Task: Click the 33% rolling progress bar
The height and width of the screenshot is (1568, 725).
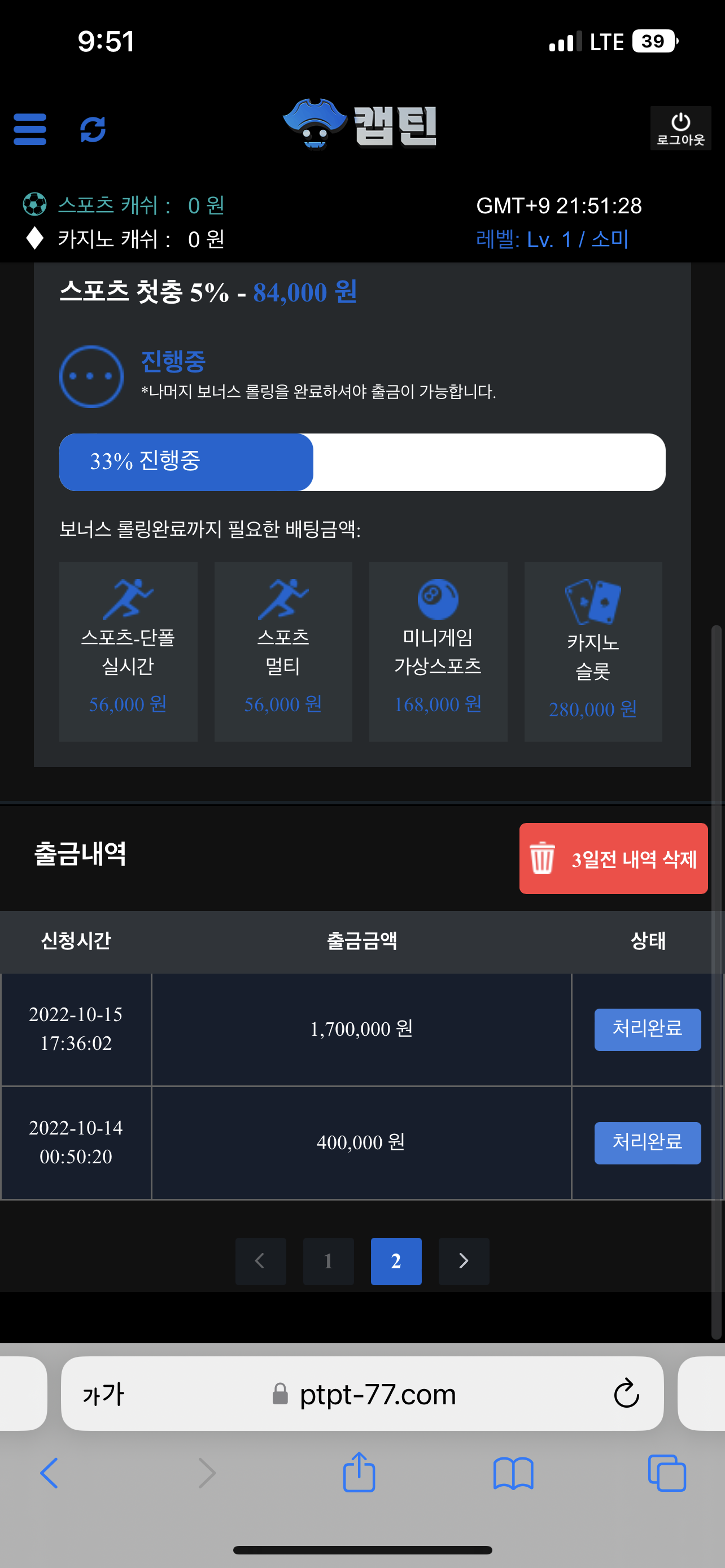Action: click(x=361, y=462)
